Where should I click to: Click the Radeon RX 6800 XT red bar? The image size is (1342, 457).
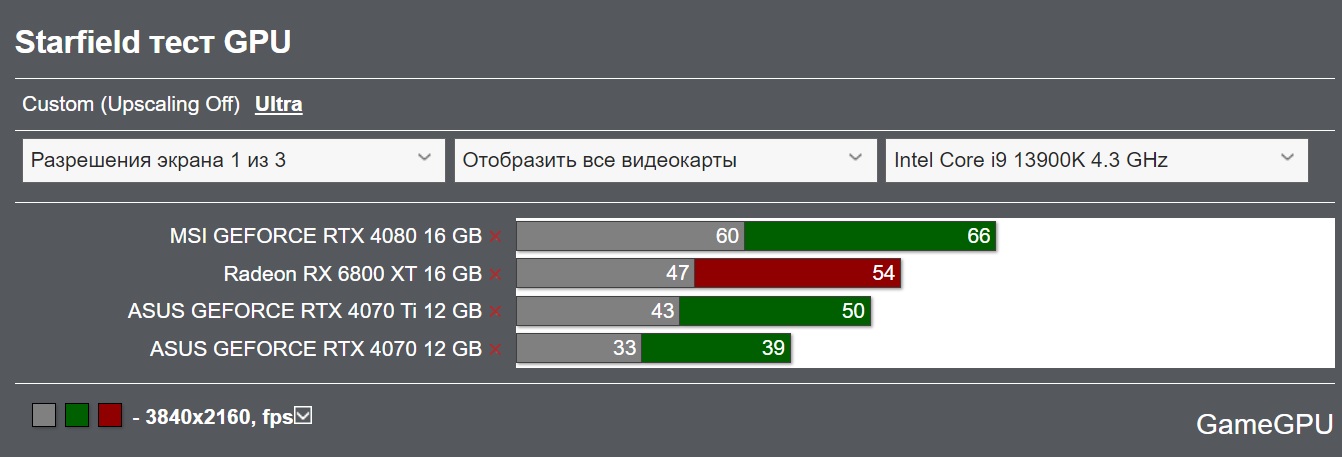(x=797, y=274)
